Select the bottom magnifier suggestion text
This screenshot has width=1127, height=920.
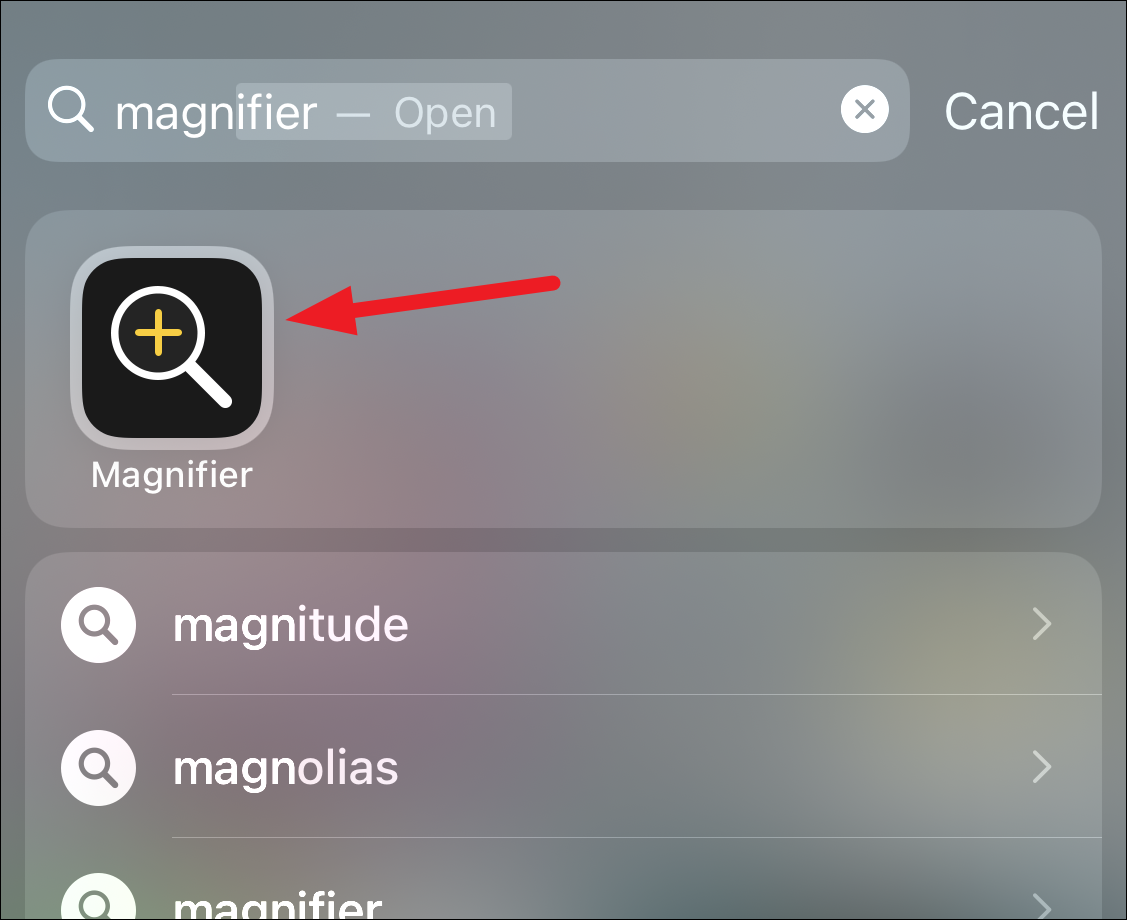coord(277,906)
